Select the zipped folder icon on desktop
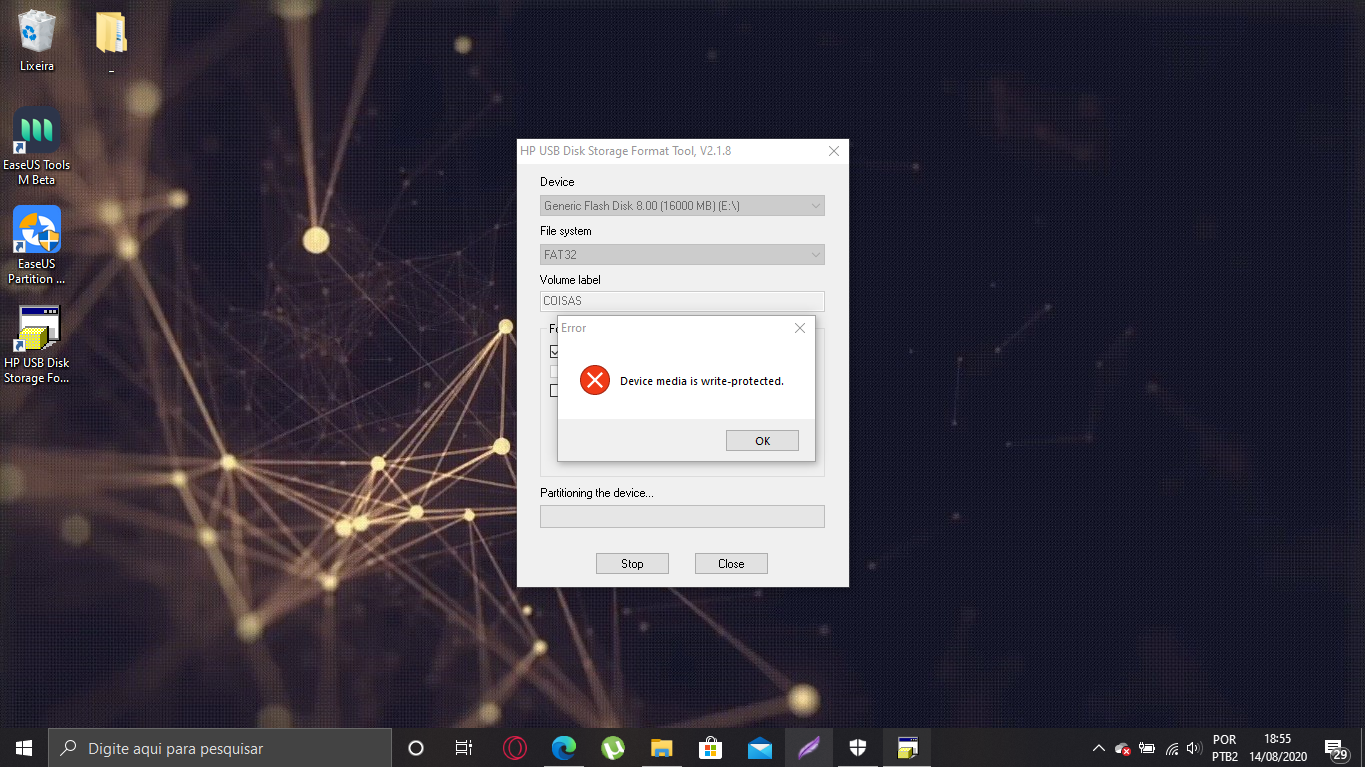The image size is (1365, 767). pos(111,41)
